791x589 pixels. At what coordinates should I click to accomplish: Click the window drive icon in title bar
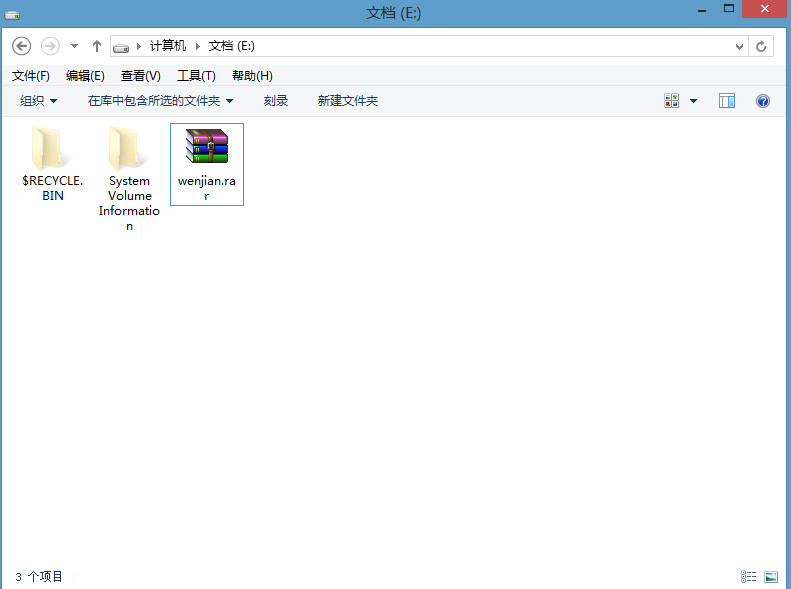(x=12, y=15)
